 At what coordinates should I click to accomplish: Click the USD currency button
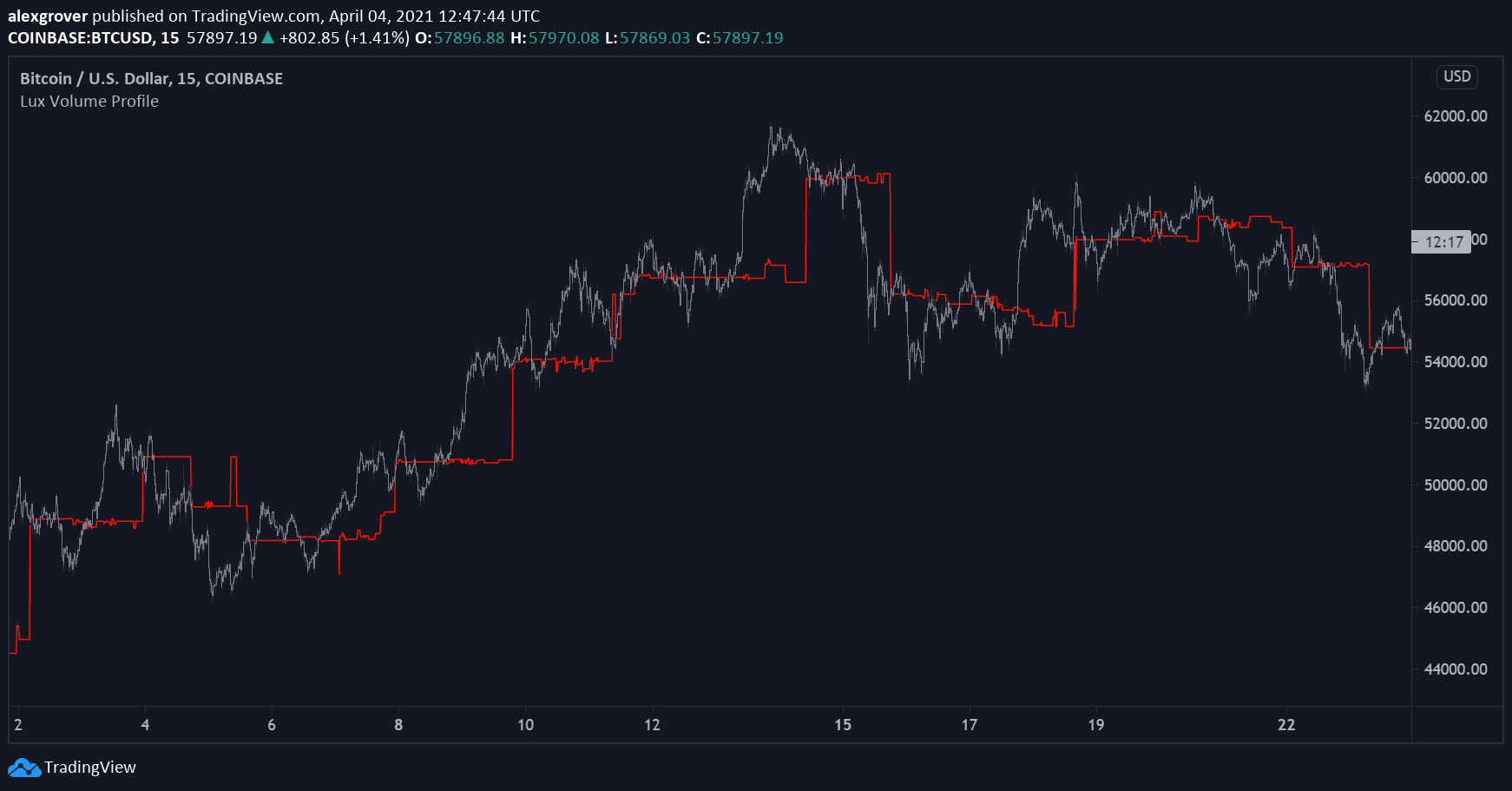1456,76
